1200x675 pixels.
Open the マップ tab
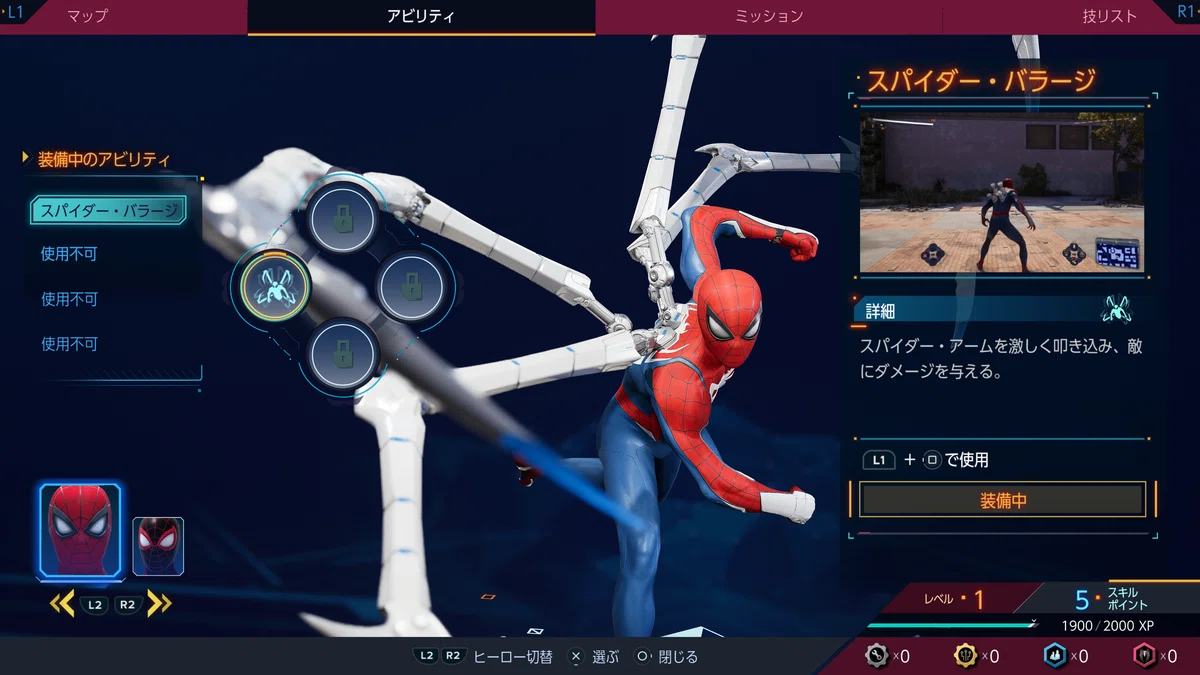click(87, 16)
